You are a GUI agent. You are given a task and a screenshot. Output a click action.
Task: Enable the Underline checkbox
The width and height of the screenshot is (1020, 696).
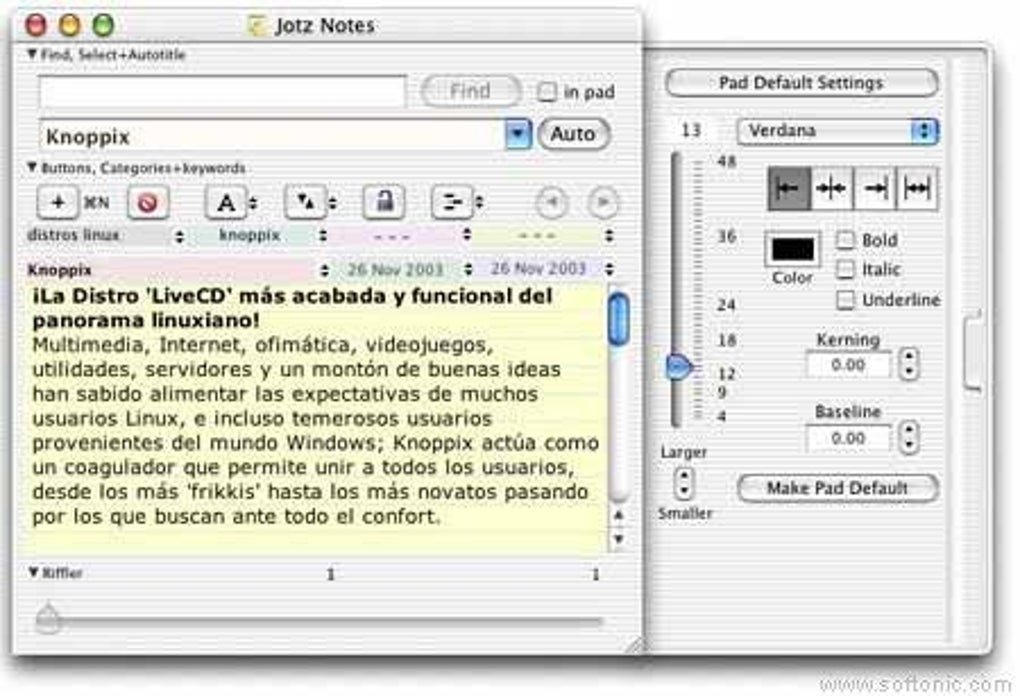click(x=845, y=299)
